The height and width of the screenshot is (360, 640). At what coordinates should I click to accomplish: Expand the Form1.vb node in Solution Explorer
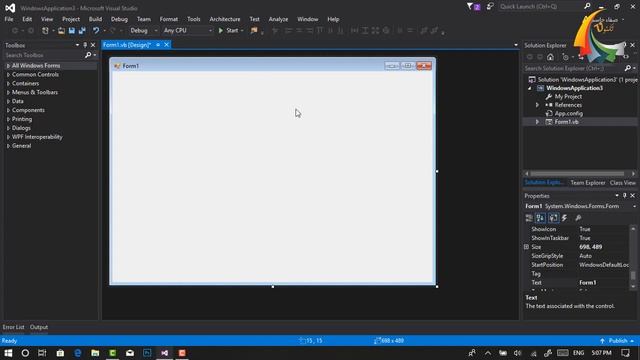tap(537, 122)
